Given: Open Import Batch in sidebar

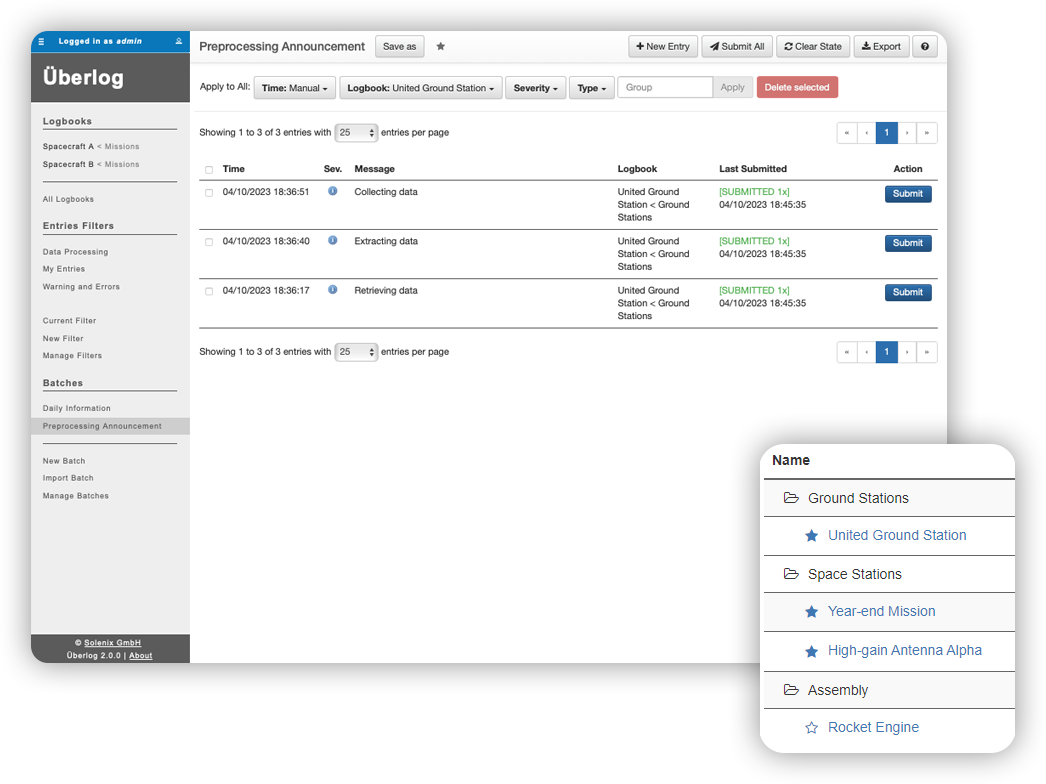Looking at the screenshot, I should pyautogui.click(x=68, y=478).
